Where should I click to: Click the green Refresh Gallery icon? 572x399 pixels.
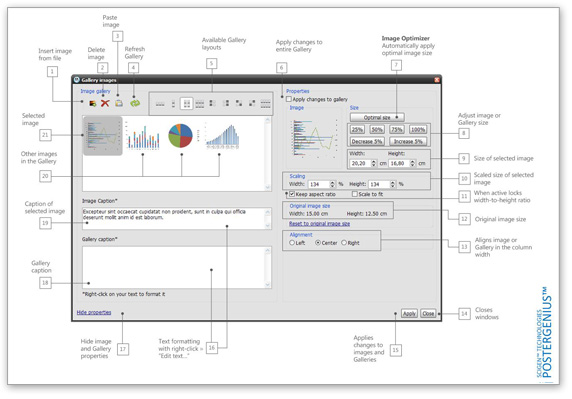click(x=135, y=103)
